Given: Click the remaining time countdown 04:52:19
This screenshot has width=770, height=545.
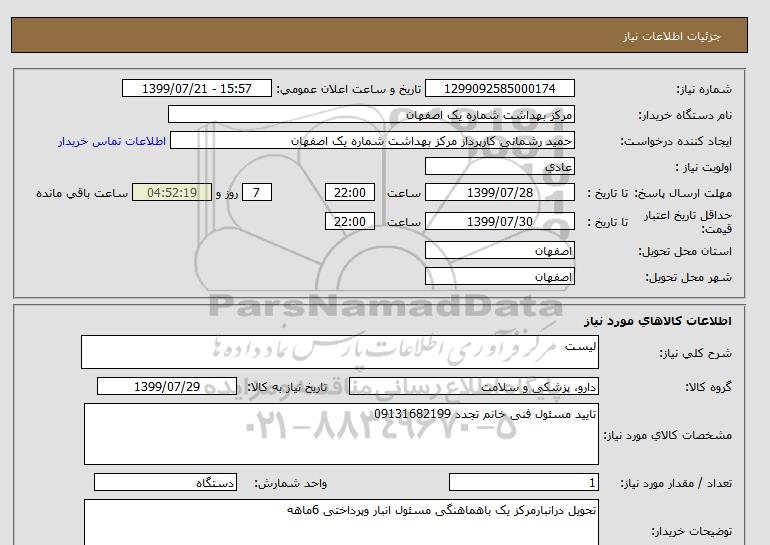Looking at the screenshot, I should click(172, 192).
